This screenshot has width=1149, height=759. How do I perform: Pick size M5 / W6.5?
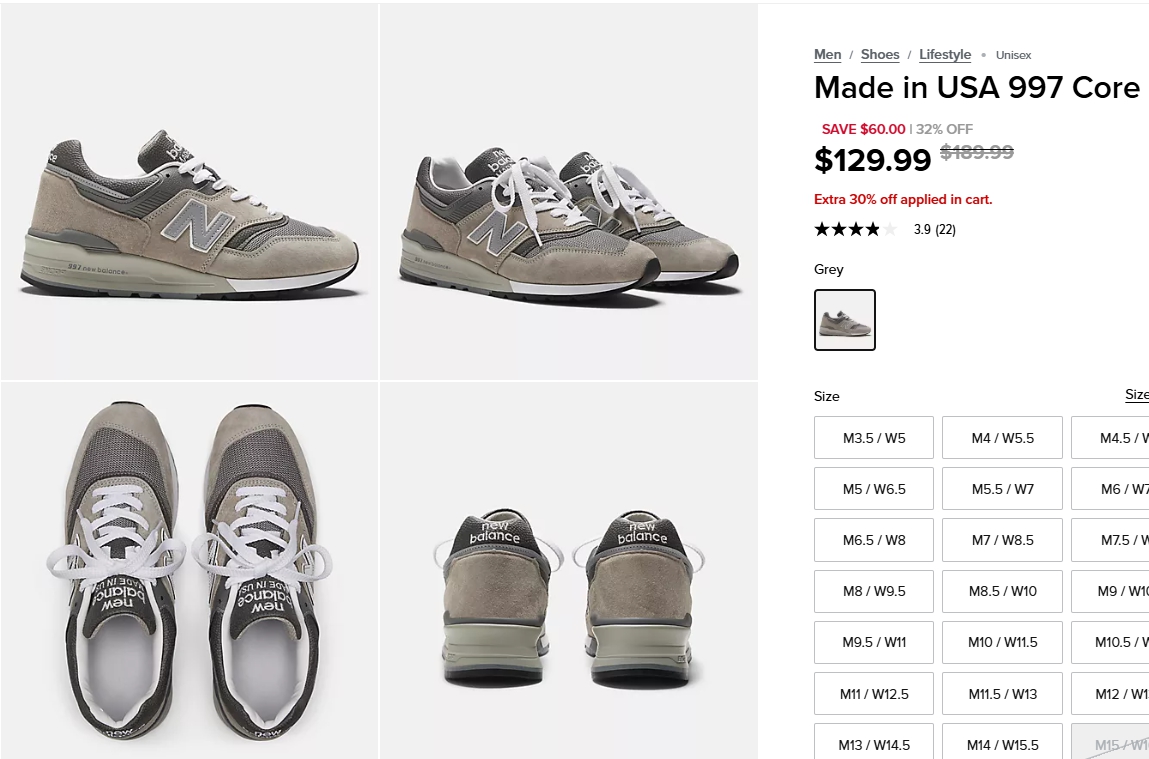click(874, 489)
